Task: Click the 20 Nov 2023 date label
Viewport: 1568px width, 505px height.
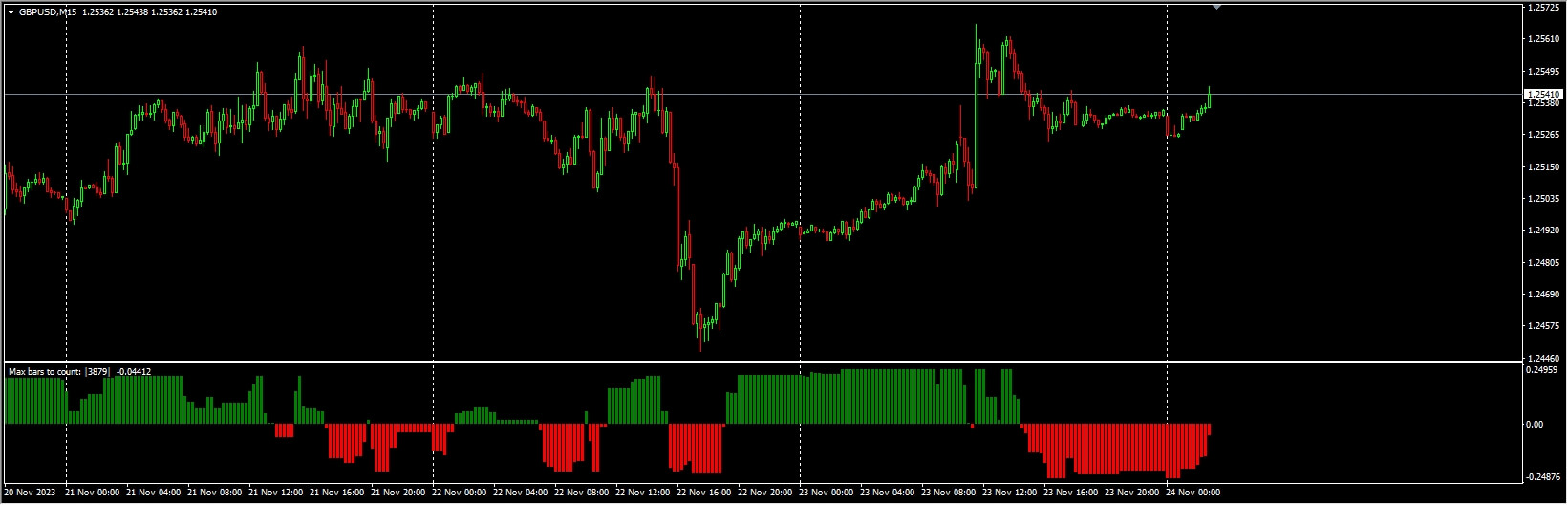Action: pyautogui.click(x=30, y=494)
